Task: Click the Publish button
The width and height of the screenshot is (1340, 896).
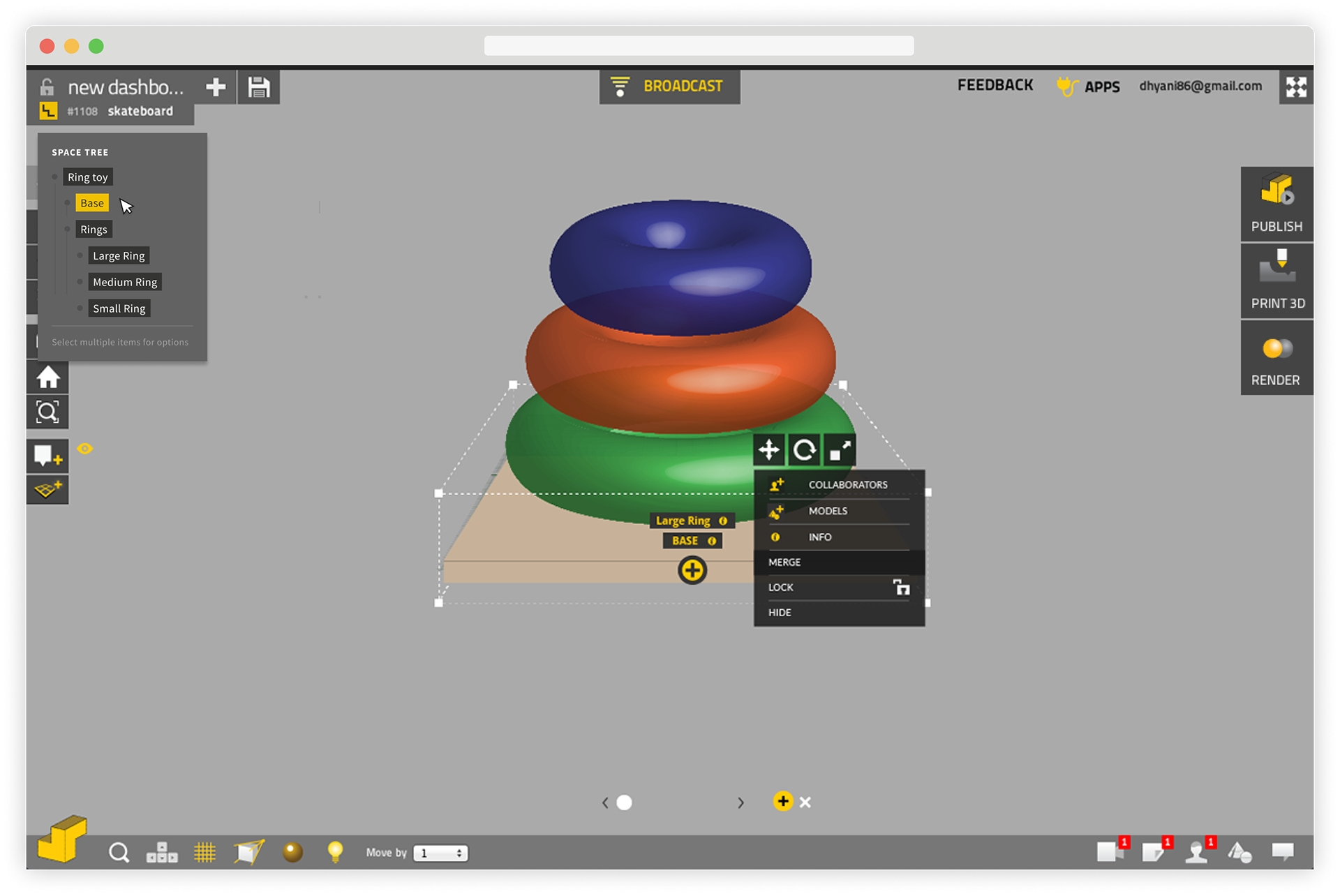Action: pyautogui.click(x=1276, y=204)
